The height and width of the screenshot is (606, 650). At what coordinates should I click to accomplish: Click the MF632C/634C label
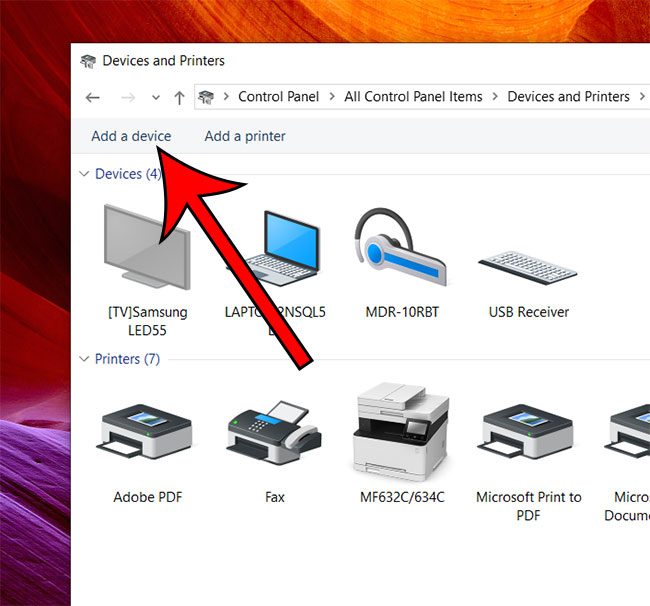tap(402, 497)
